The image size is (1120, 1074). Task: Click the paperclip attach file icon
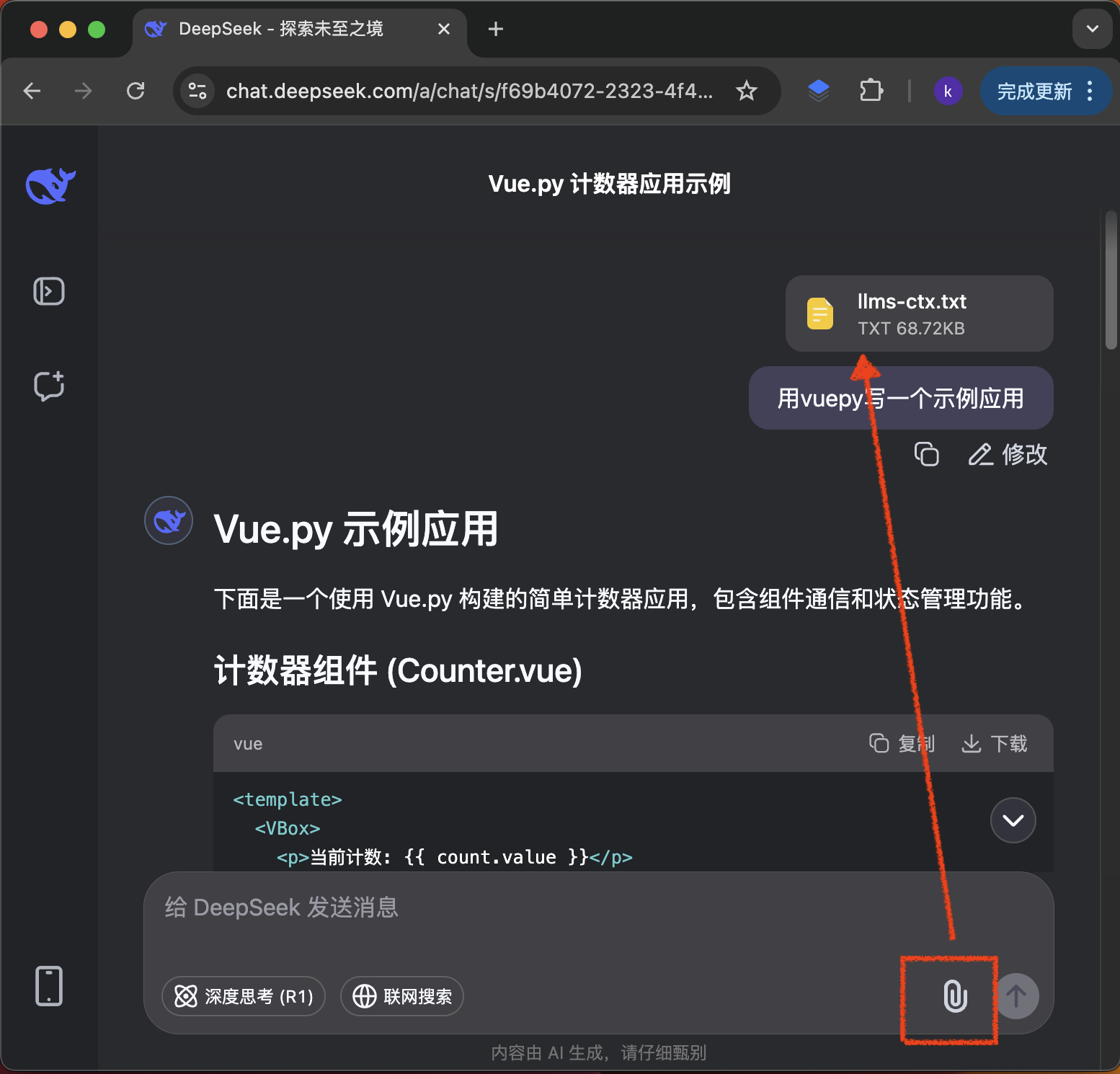pos(954,996)
